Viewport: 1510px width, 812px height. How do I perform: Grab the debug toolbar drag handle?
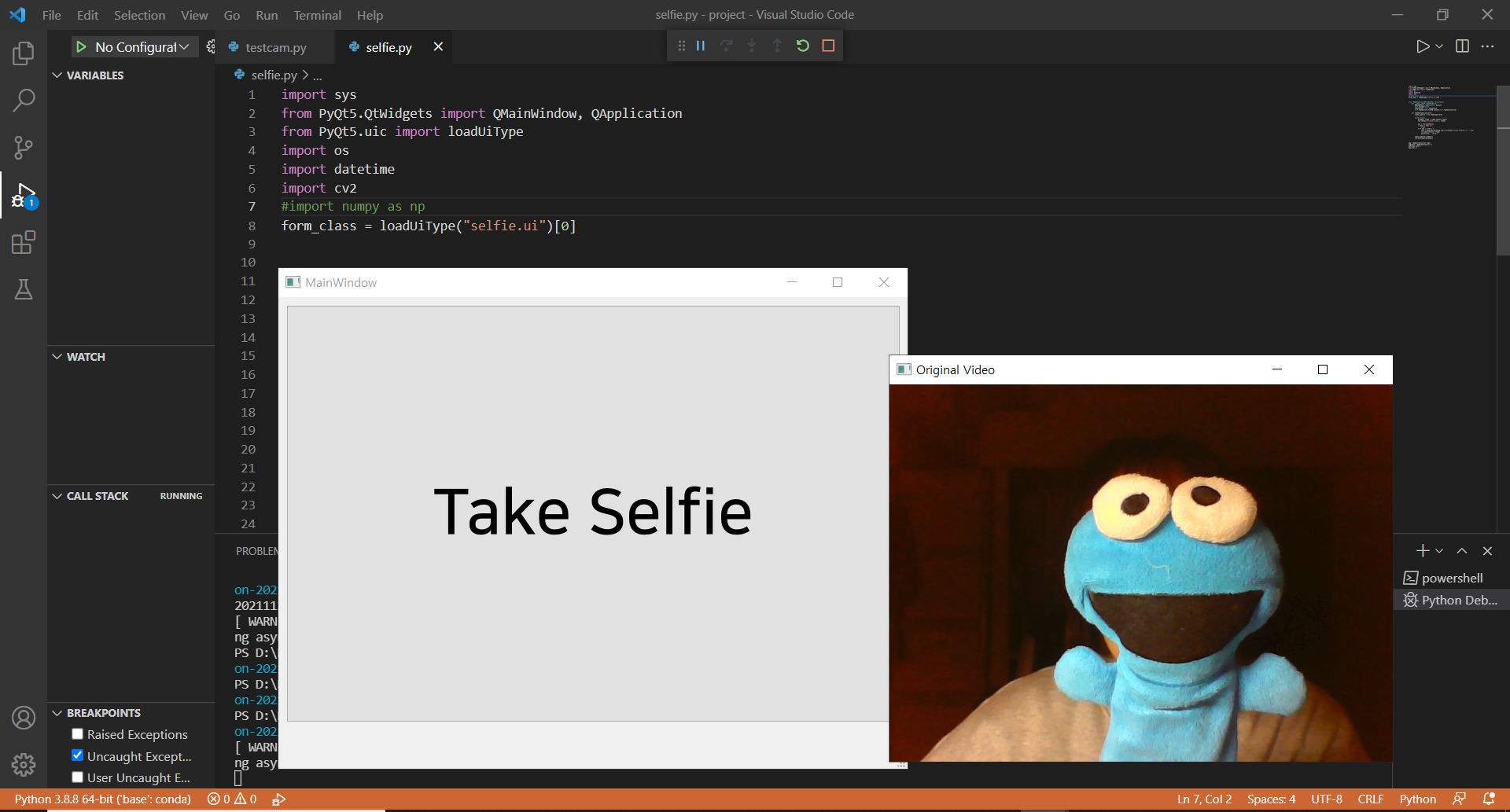[x=681, y=46]
